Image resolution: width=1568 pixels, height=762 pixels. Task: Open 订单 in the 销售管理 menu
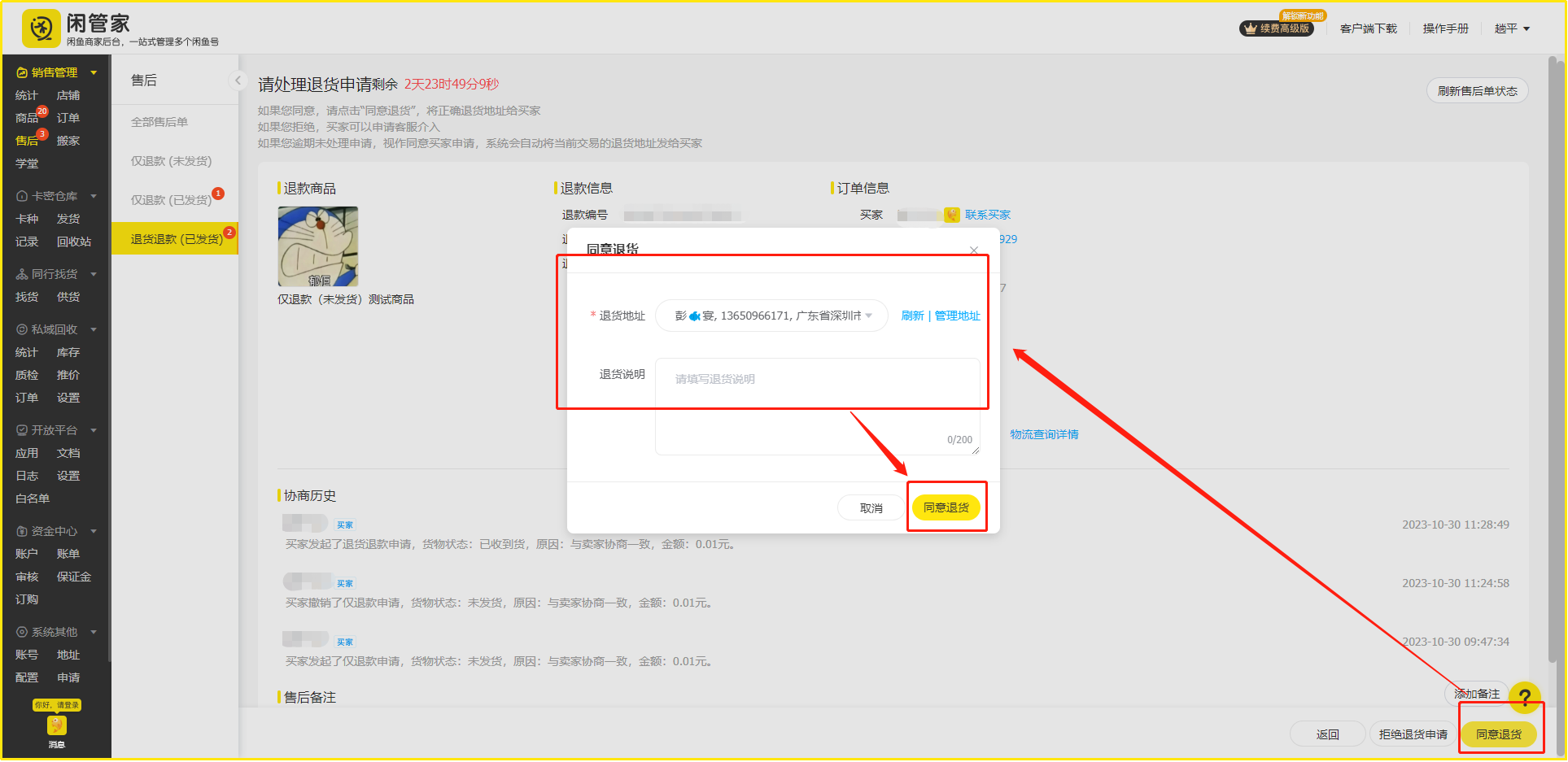point(68,118)
